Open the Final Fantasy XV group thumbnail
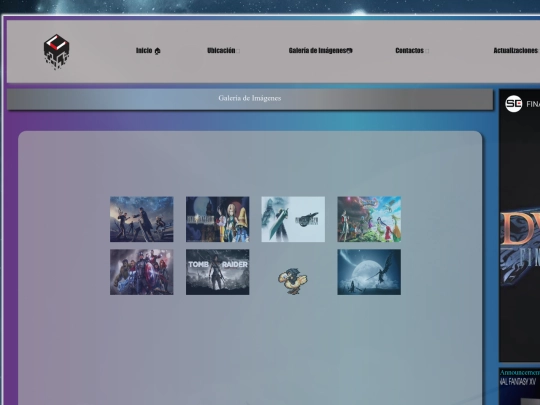The height and width of the screenshot is (405, 540). [x=142, y=219]
